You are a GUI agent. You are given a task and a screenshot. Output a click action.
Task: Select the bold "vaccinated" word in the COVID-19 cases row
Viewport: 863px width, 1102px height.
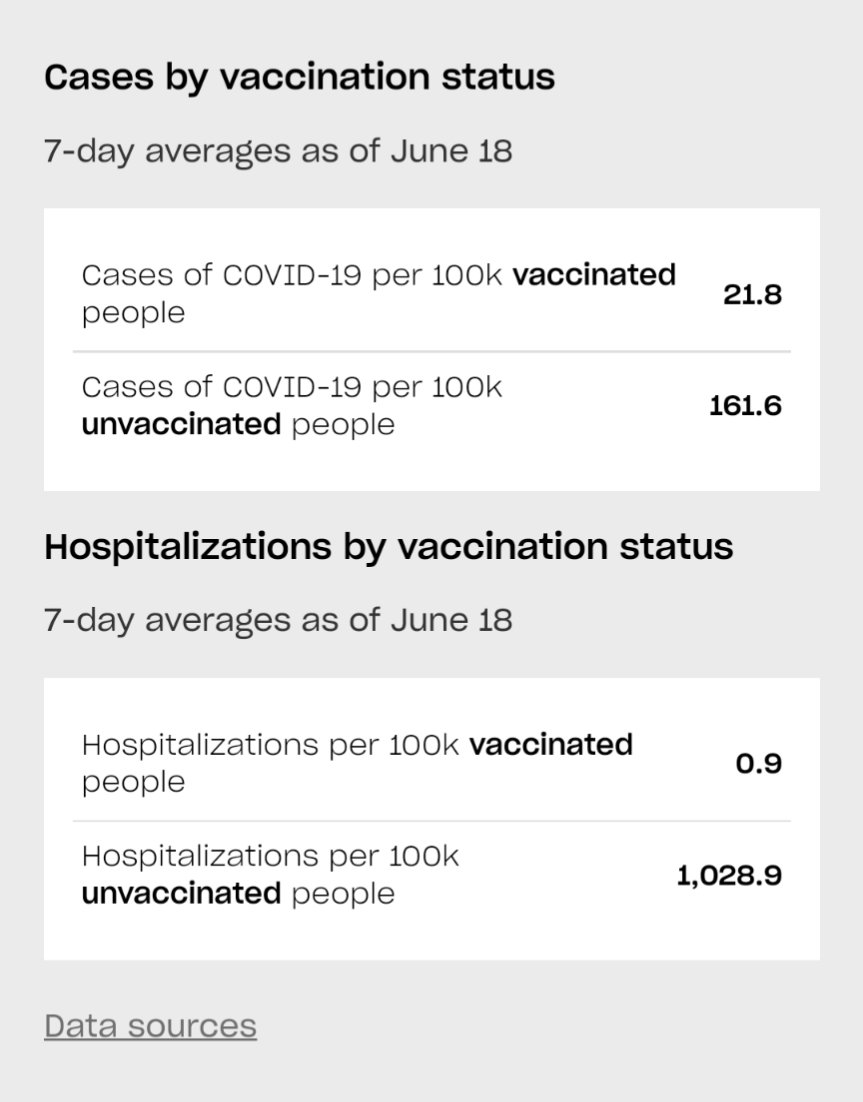pos(594,275)
